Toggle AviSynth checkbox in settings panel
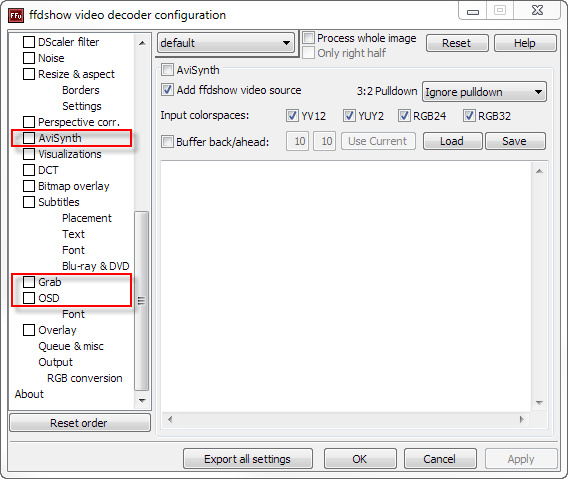The height and width of the screenshot is (479, 568). pos(167,70)
